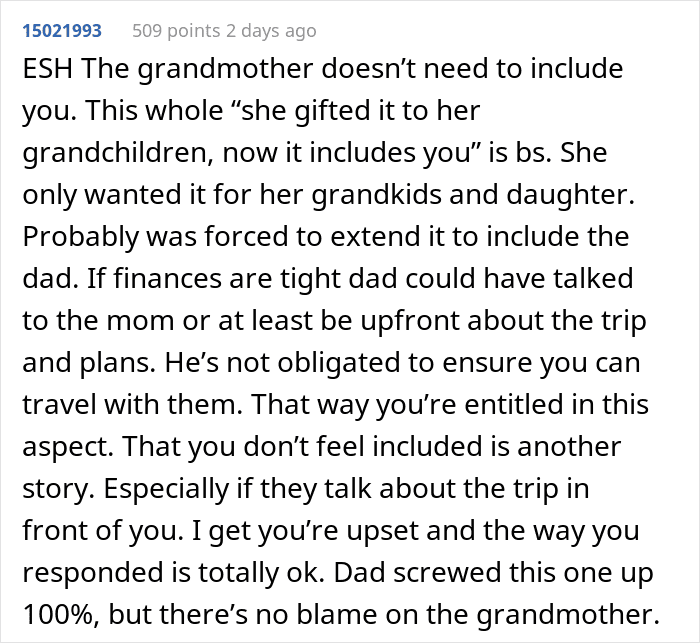Viewport: 700px width, 643px height.
Task: Open the profile of user 15021993
Action: pyautogui.click(x=61, y=30)
